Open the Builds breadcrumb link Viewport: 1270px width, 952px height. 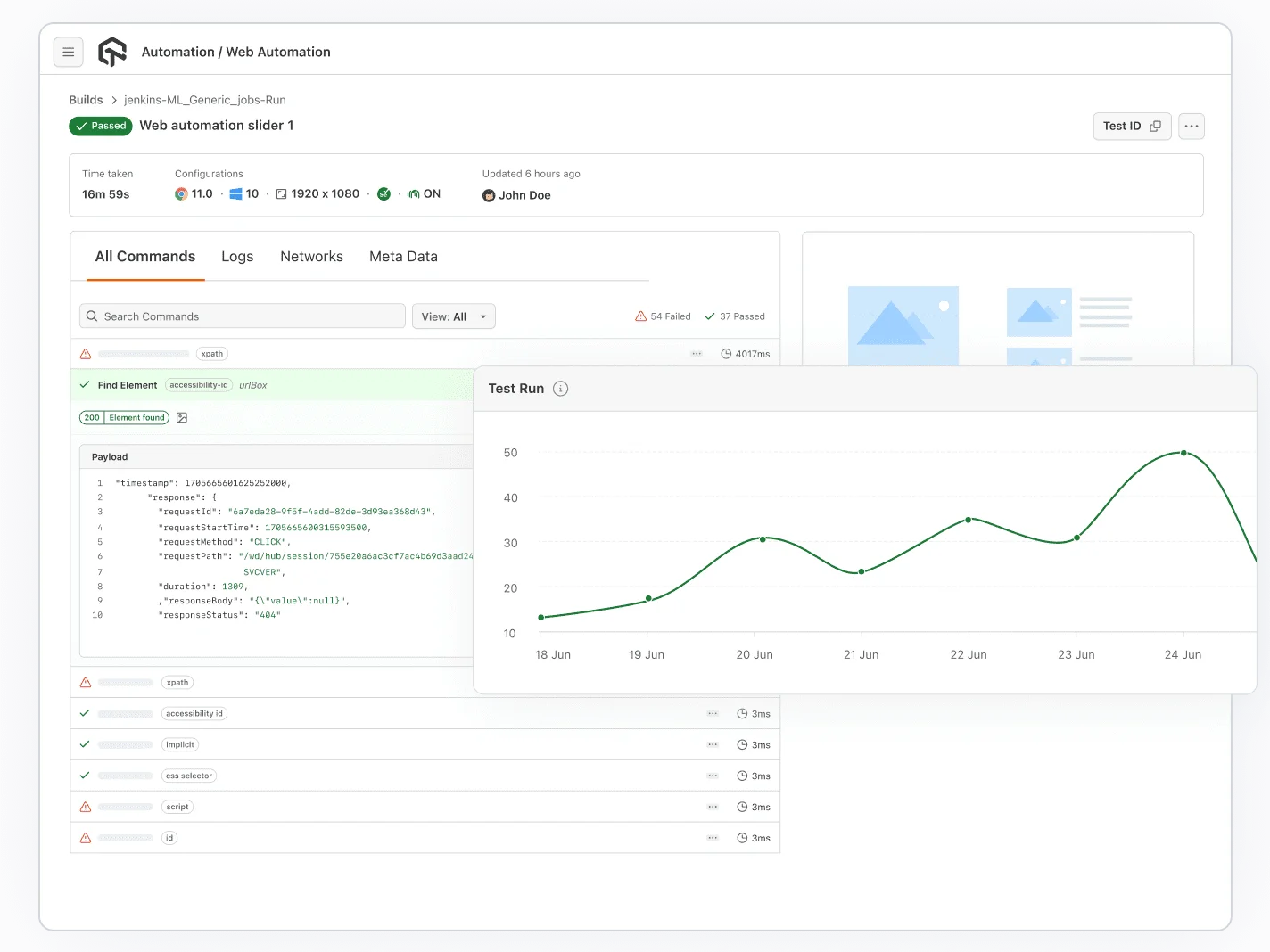[86, 100]
